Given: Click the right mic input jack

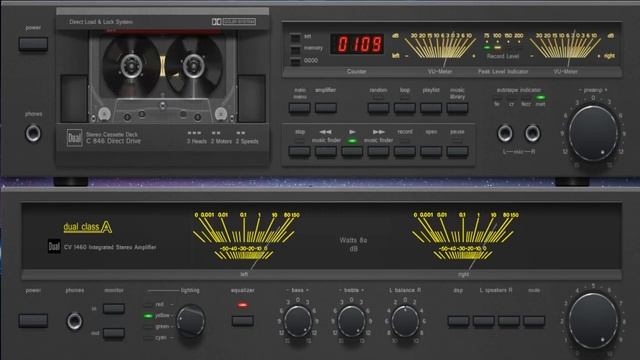Looking at the screenshot, I should (x=532, y=133).
